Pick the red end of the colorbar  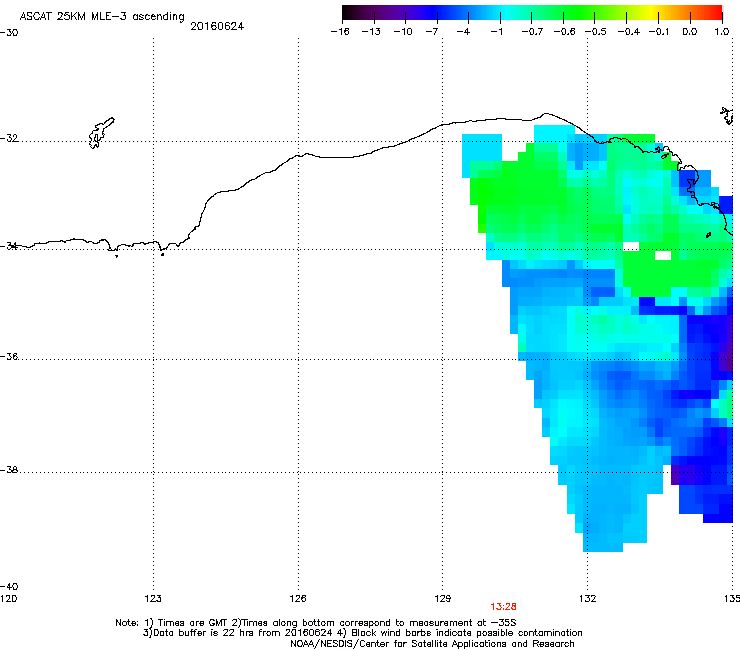coord(713,13)
